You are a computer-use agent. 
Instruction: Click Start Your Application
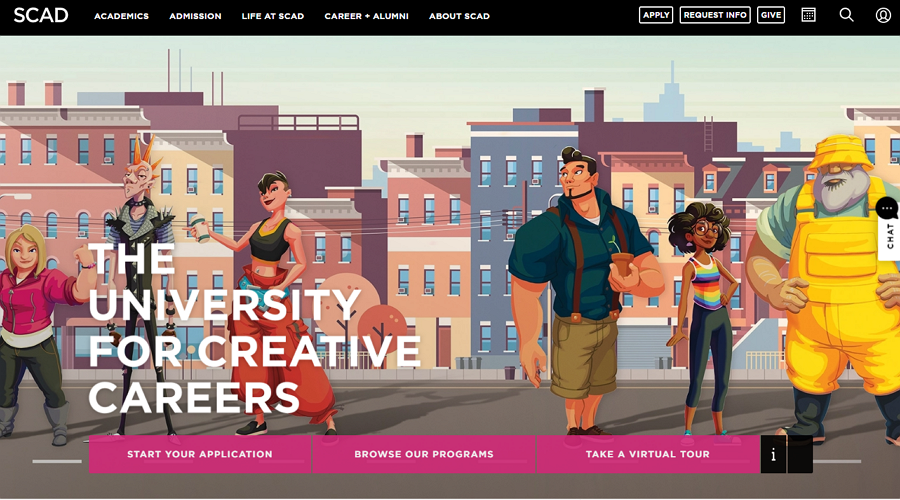[x=200, y=454]
